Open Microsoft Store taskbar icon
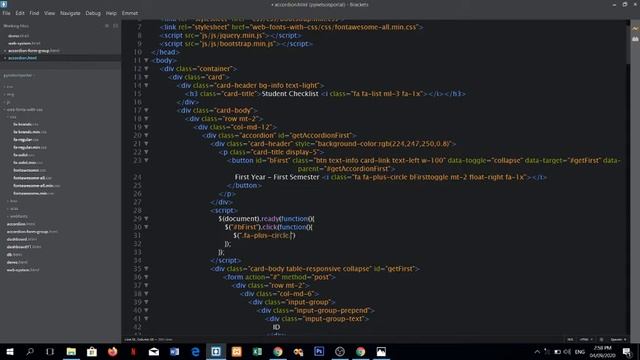The height and width of the screenshot is (360, 640). [92, 351]
